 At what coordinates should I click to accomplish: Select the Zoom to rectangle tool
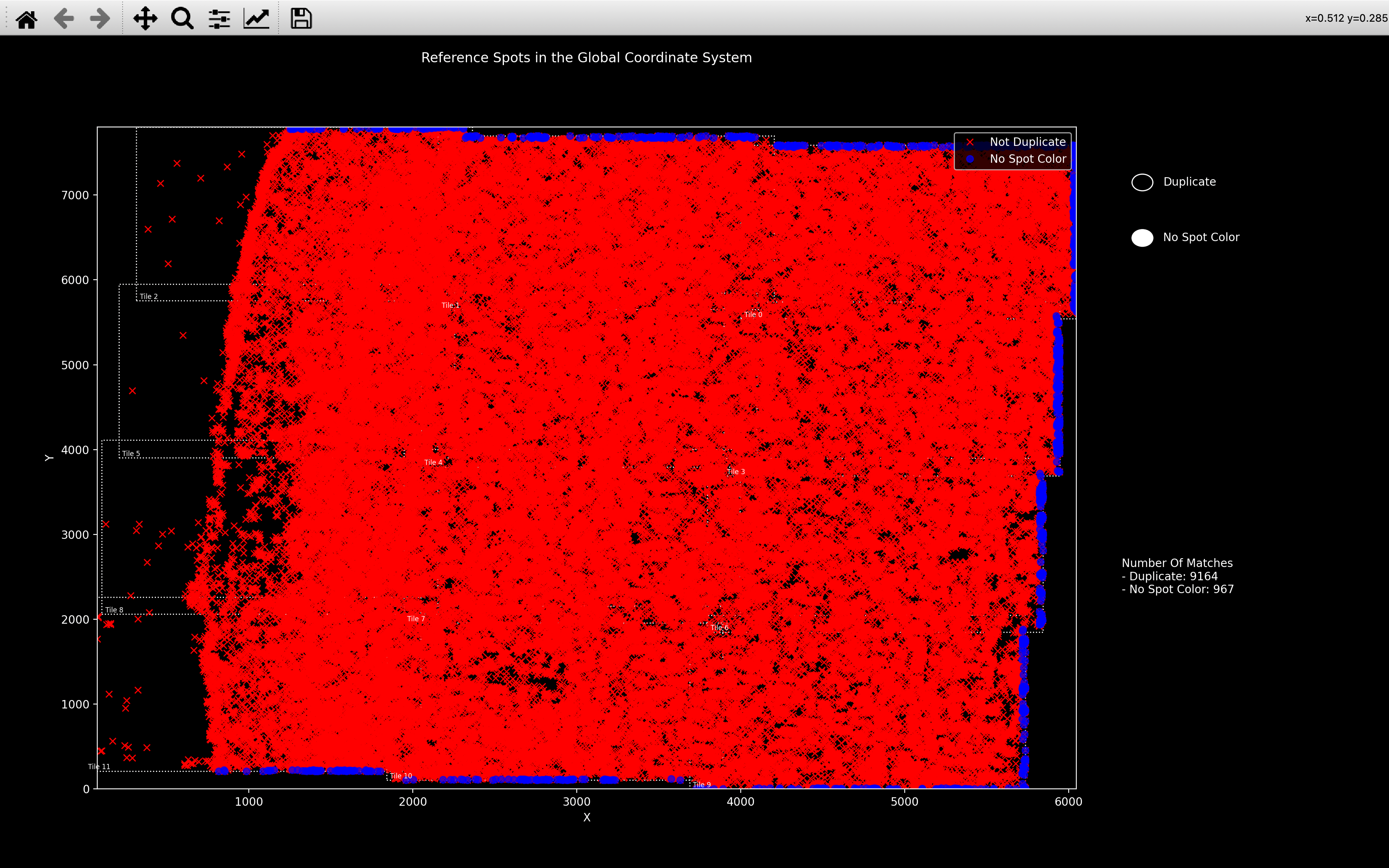tap(182, 18)
